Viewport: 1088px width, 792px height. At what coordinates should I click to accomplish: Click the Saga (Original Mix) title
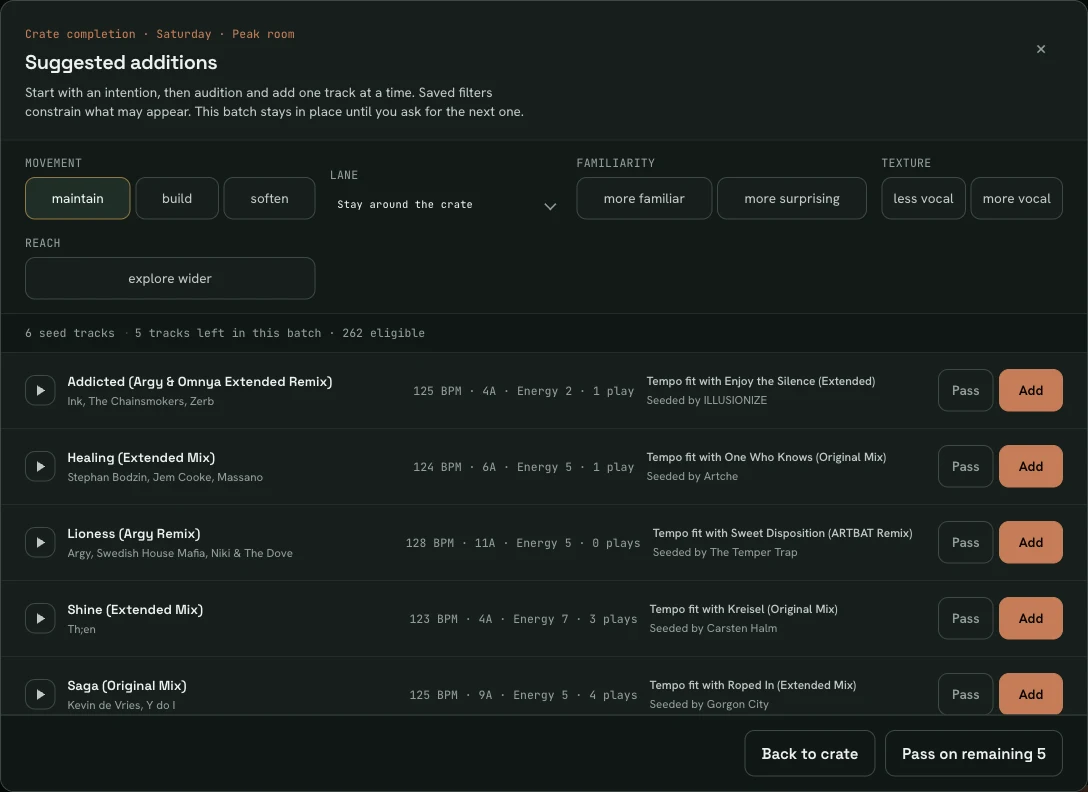pyautogui.click(x=127, y=686)
